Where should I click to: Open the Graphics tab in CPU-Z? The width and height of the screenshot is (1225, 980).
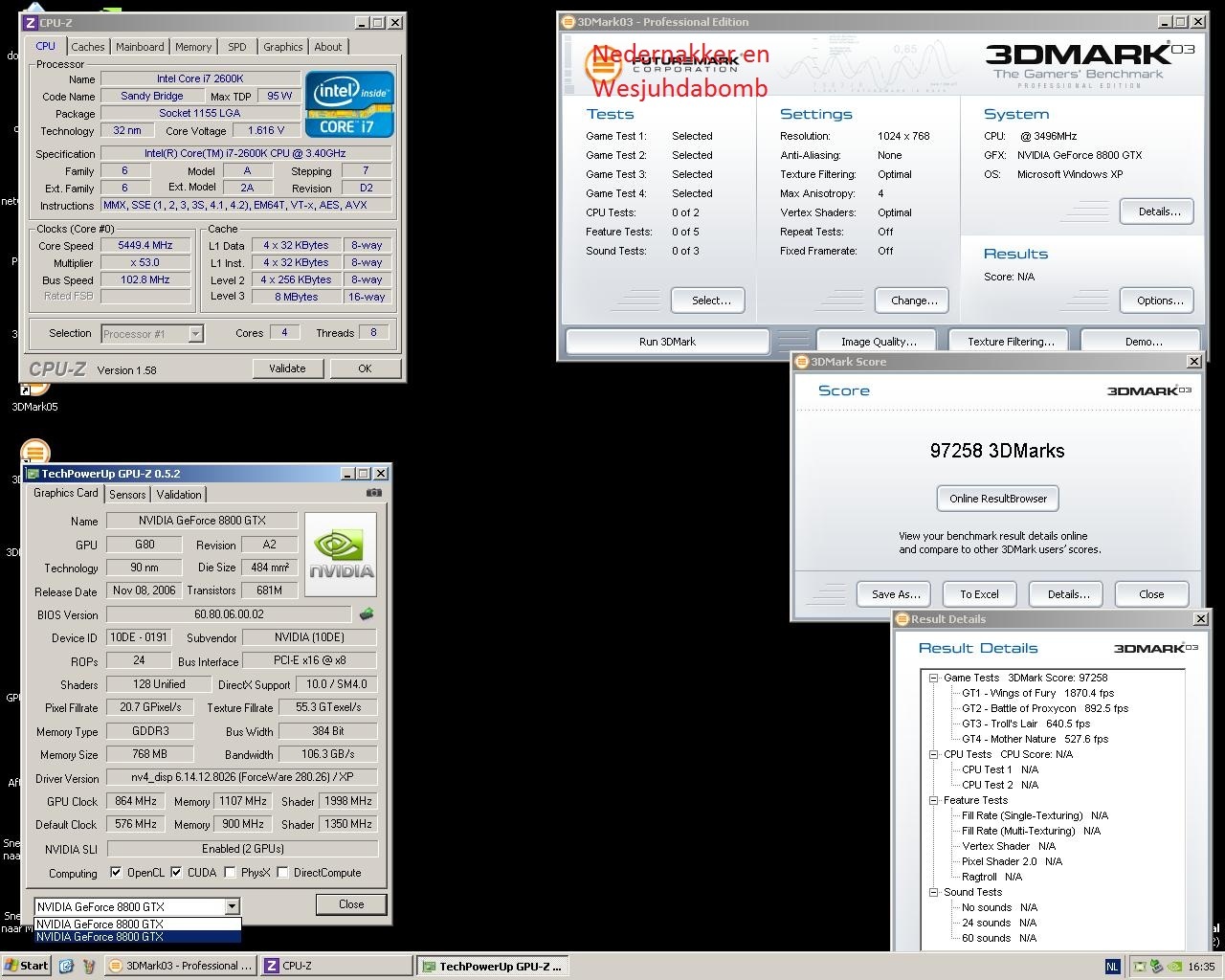tap(283, 47)
